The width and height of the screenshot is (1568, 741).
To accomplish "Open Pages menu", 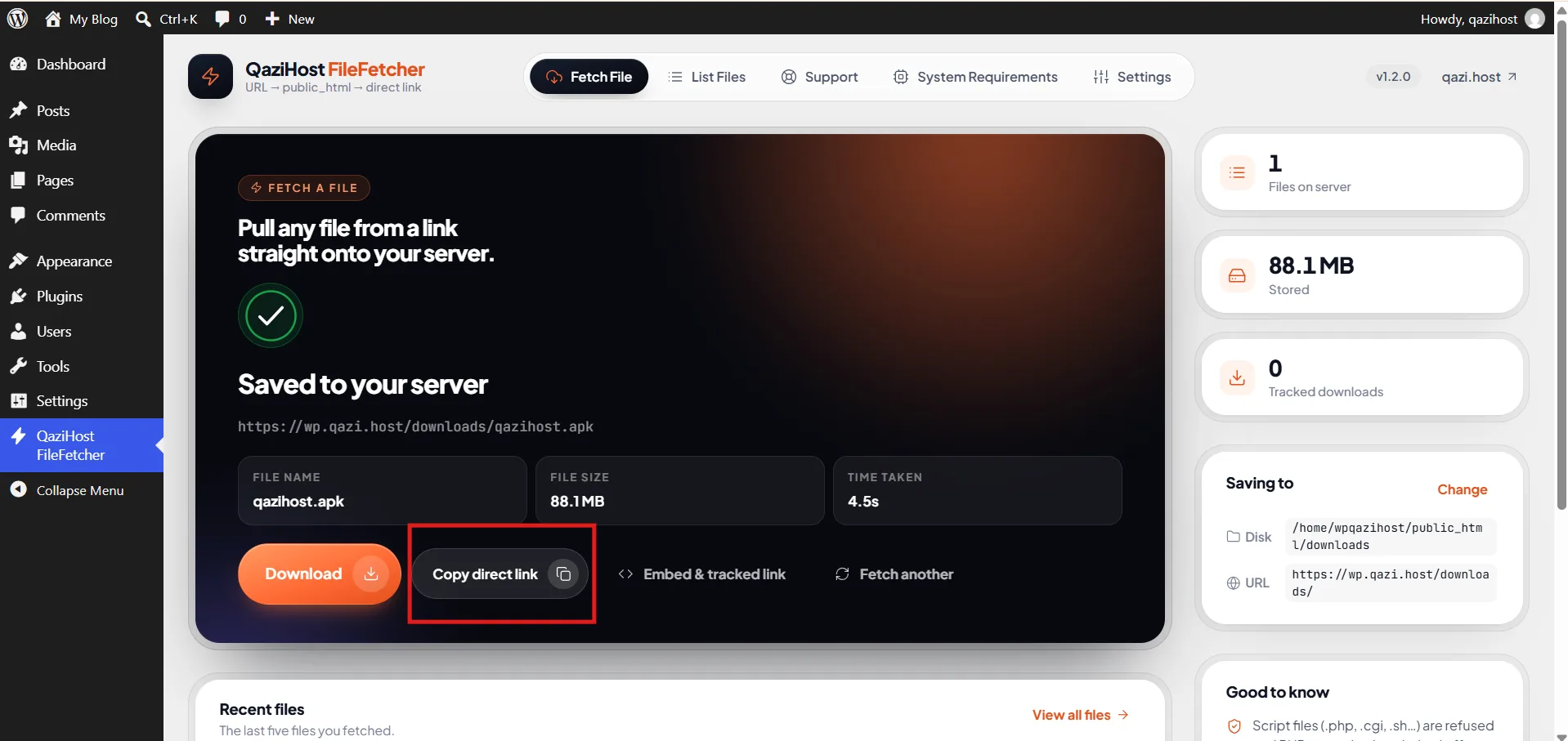I will (82, 180).
